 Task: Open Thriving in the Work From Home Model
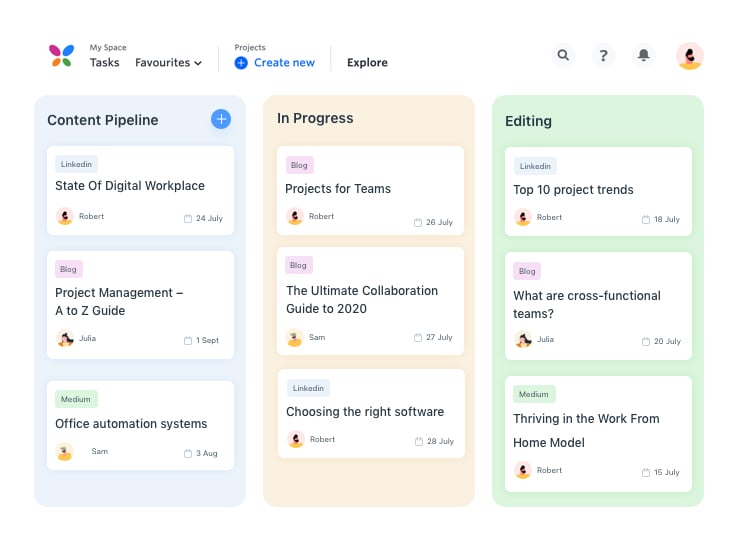pos(598,434)
